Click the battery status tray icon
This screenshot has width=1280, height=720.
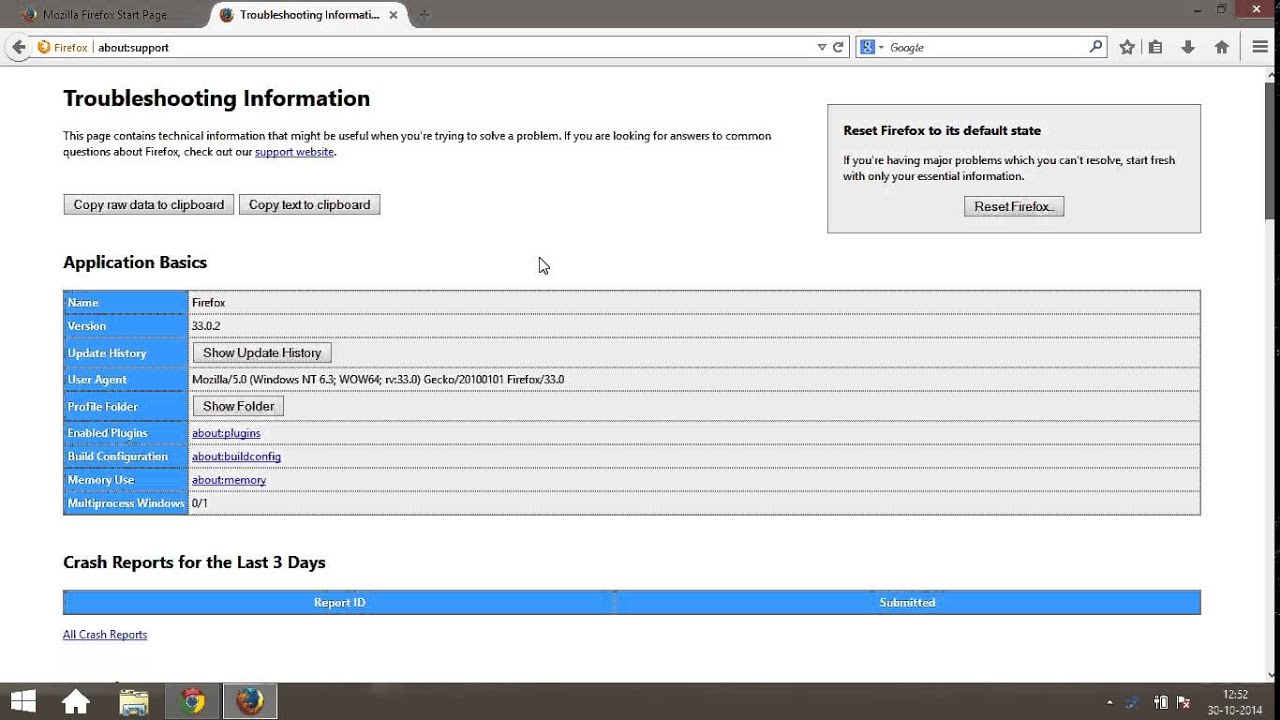click(1161, 702)
